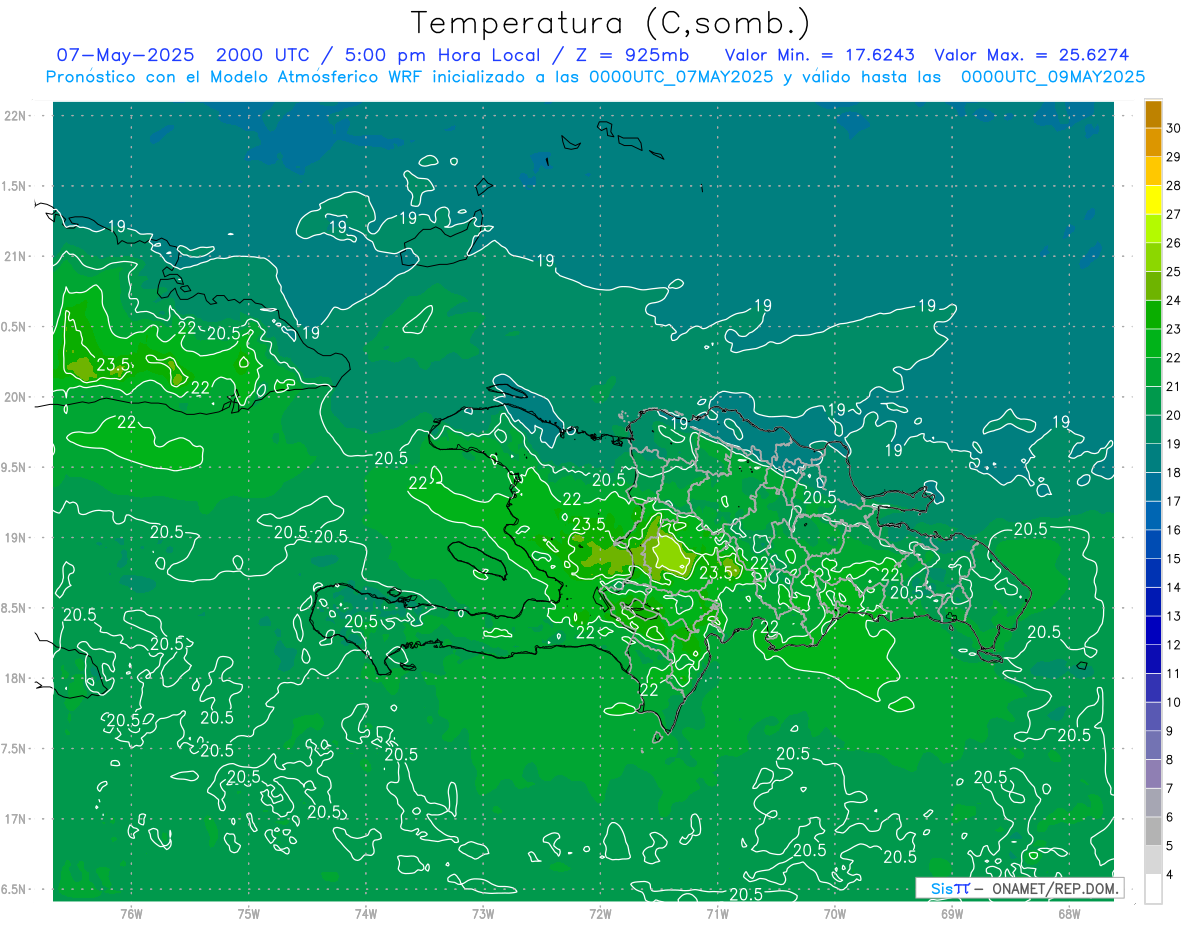The width and height of the screenshot is (1200, 927).
Task: Click the legend value '16'
Action: click(1173, 530)
